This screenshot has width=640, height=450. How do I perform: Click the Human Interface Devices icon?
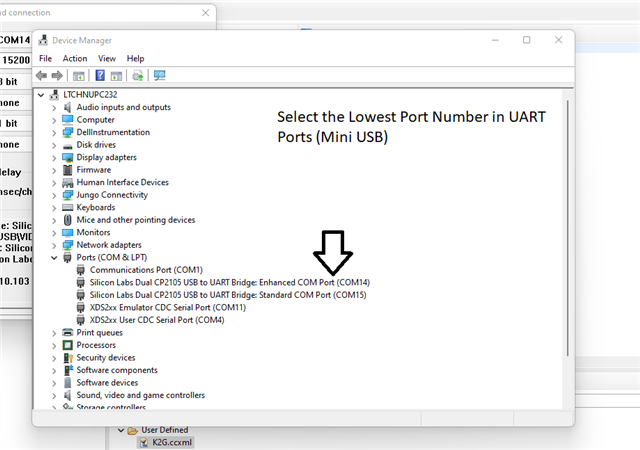pos(67,183)
